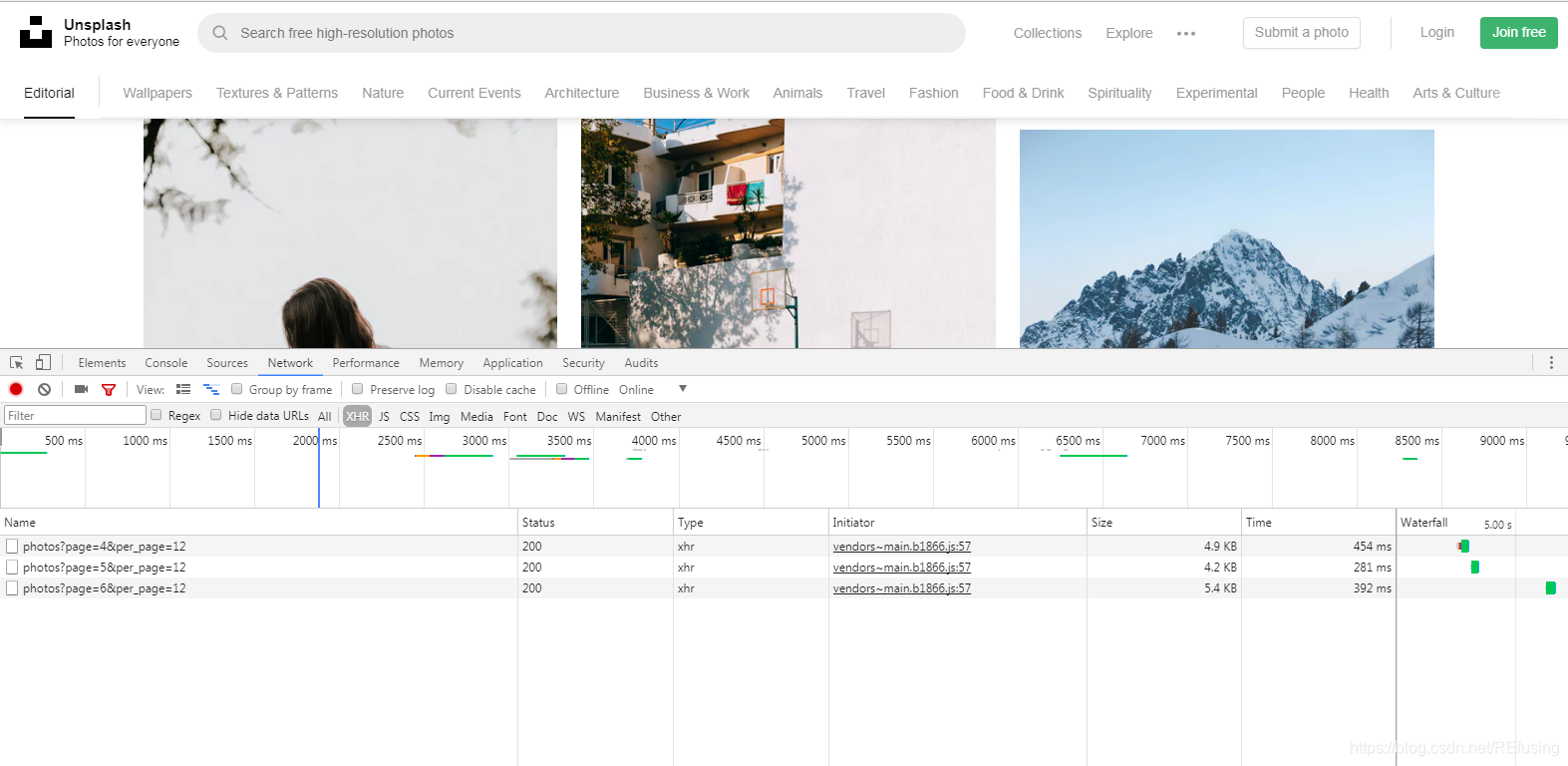
Task: Select file icon of photos?page=5 request
Action: click(x=12, y=568)
